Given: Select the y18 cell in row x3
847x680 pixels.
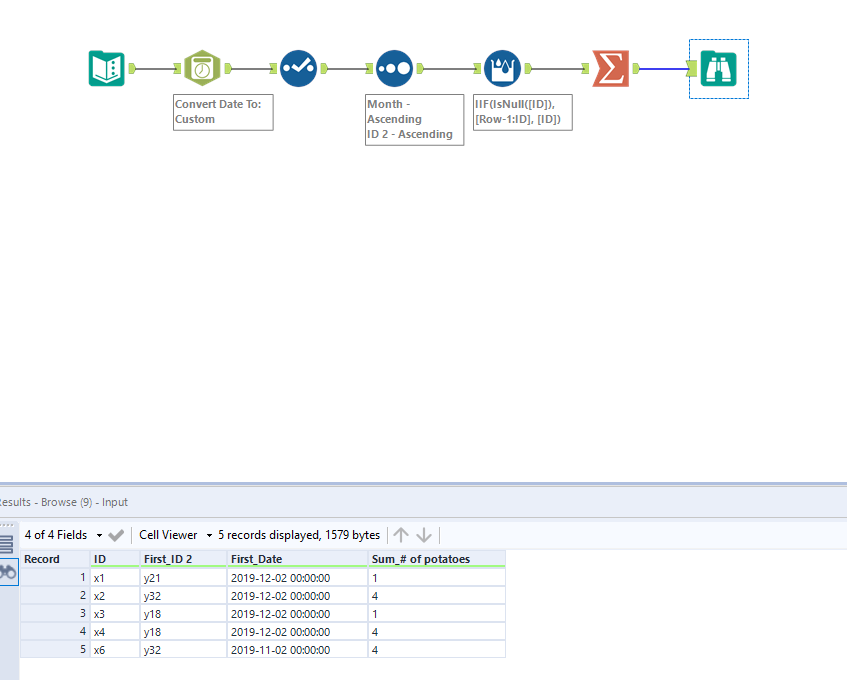Looking at the screenshot, I should point(183,614).
